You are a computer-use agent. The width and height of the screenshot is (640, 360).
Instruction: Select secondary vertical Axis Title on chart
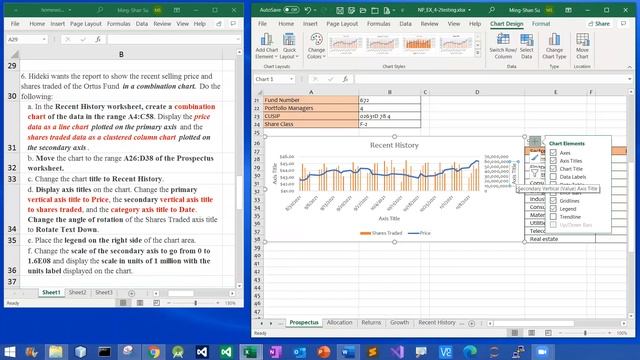(514, 173)
